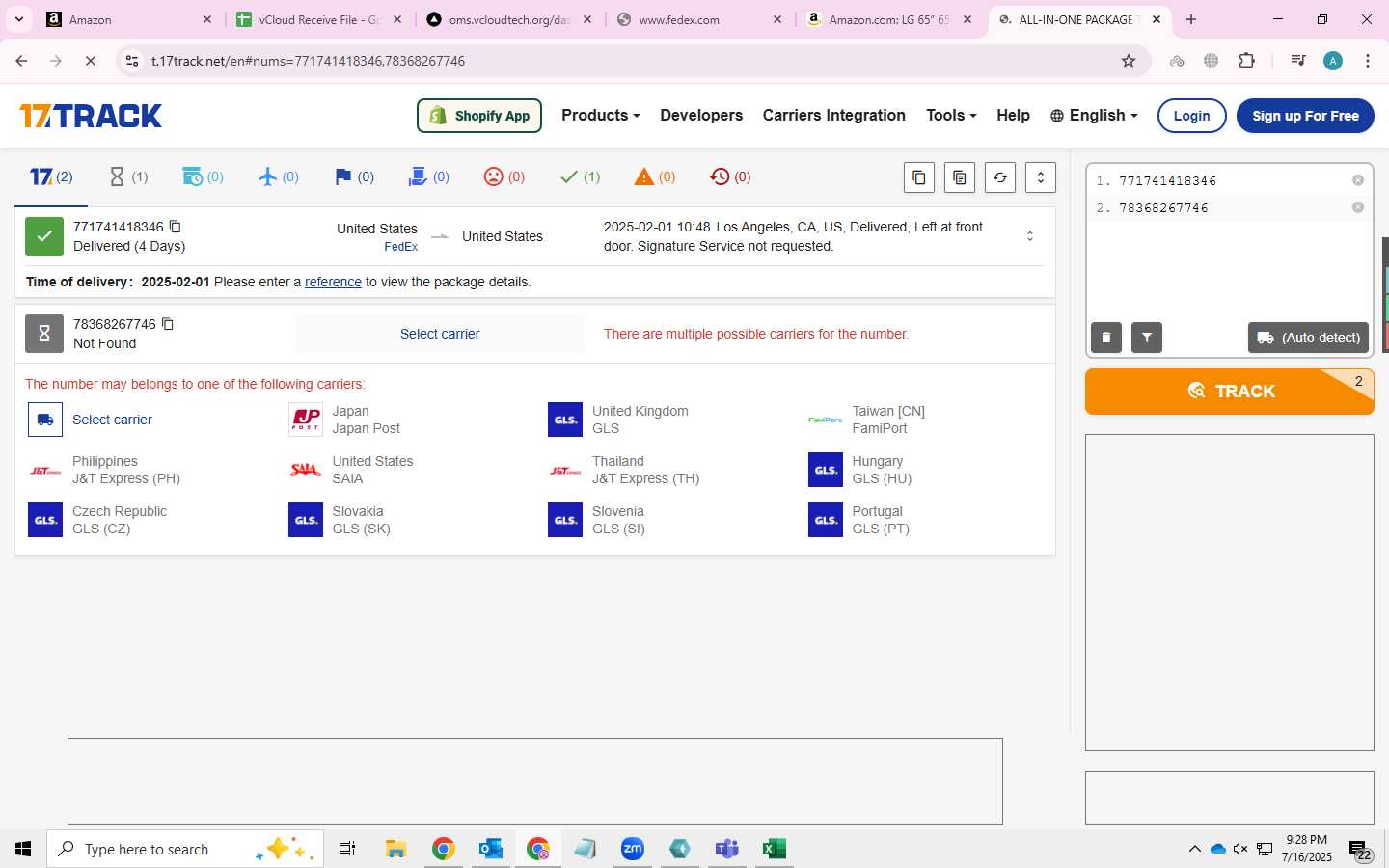Filter by Undelivered sad face icon
1389x868 pixels.
coord(504,176)
